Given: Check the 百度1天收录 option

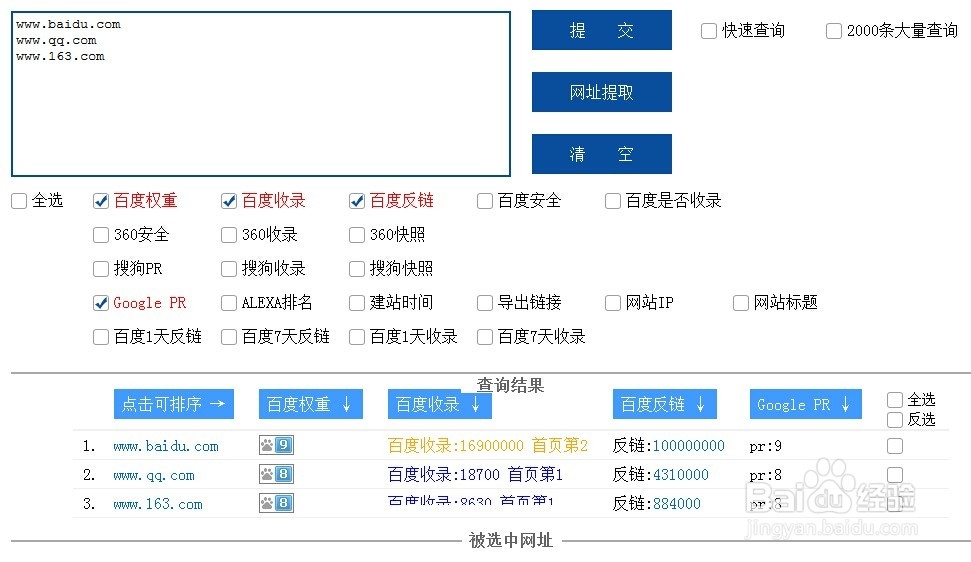Looking at the screenshot, I should click(x=357, y=337).
